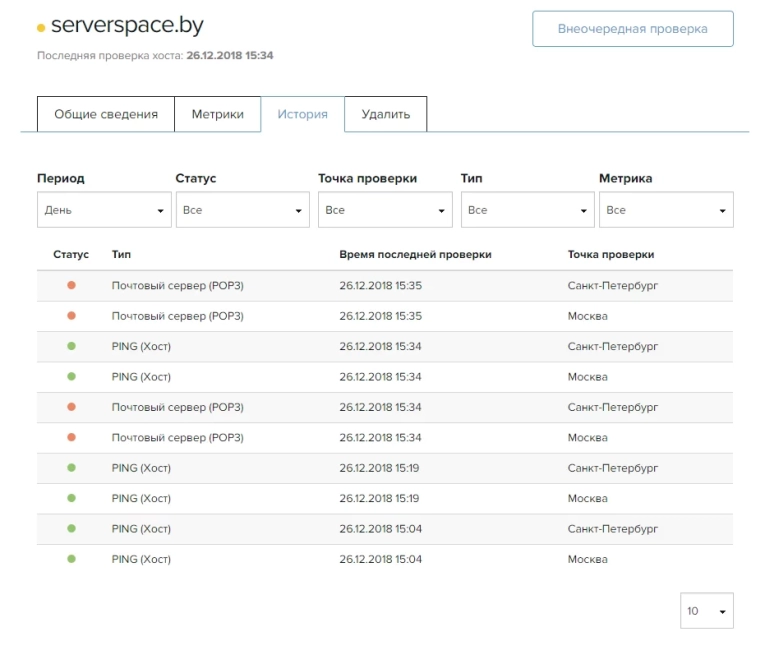Open the Метрики tab

[217, 114]
